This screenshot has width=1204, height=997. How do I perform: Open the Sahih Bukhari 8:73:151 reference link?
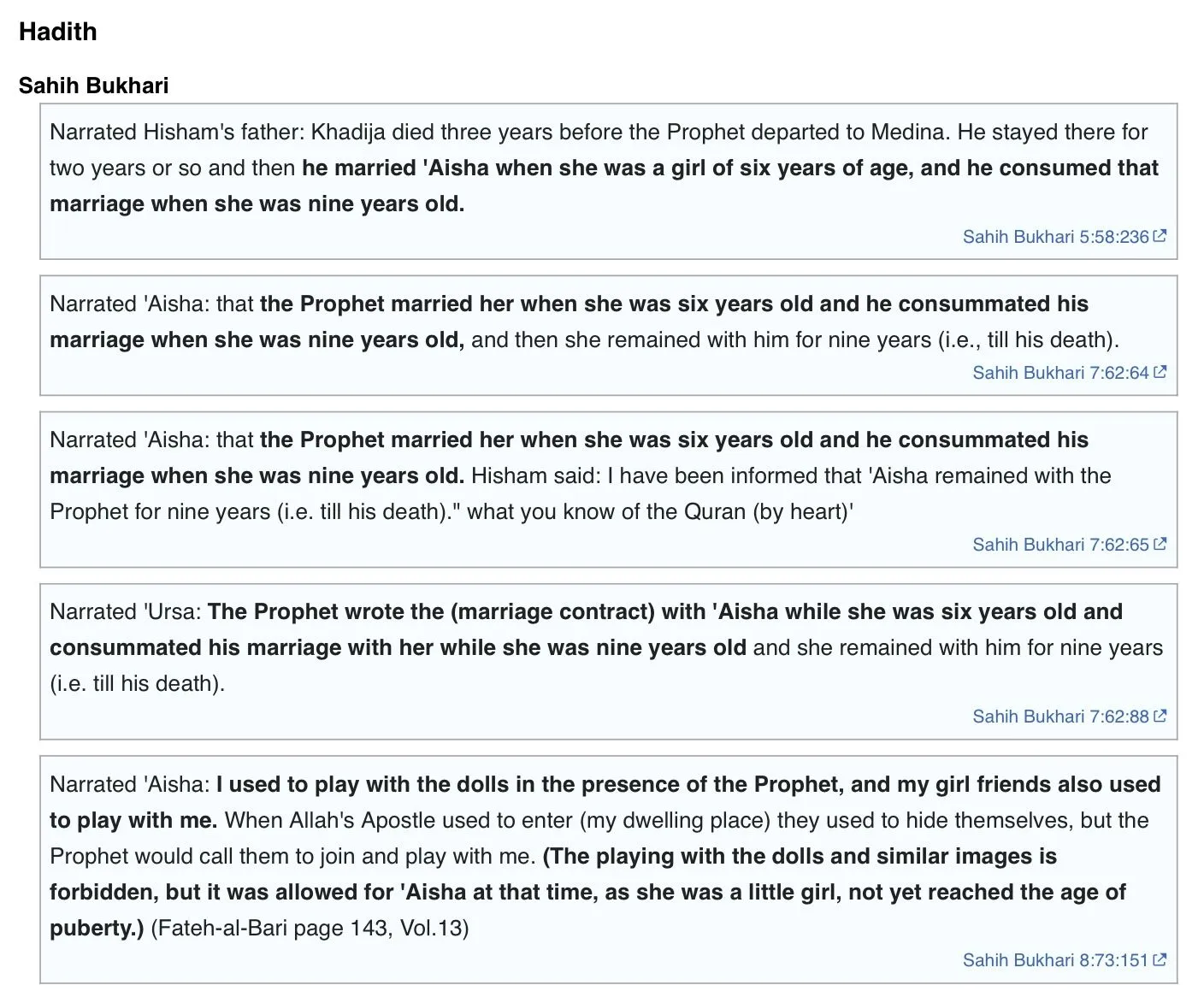point(1055,960)
